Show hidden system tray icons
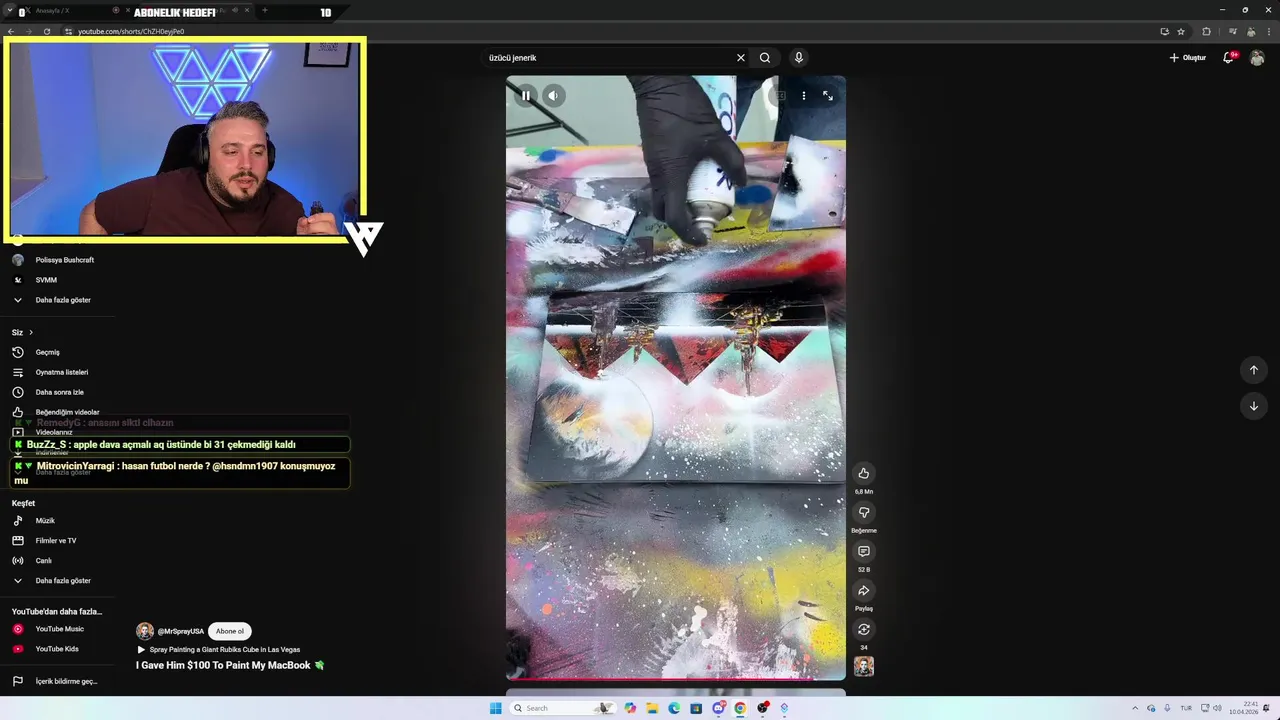 click(1134, 708)
